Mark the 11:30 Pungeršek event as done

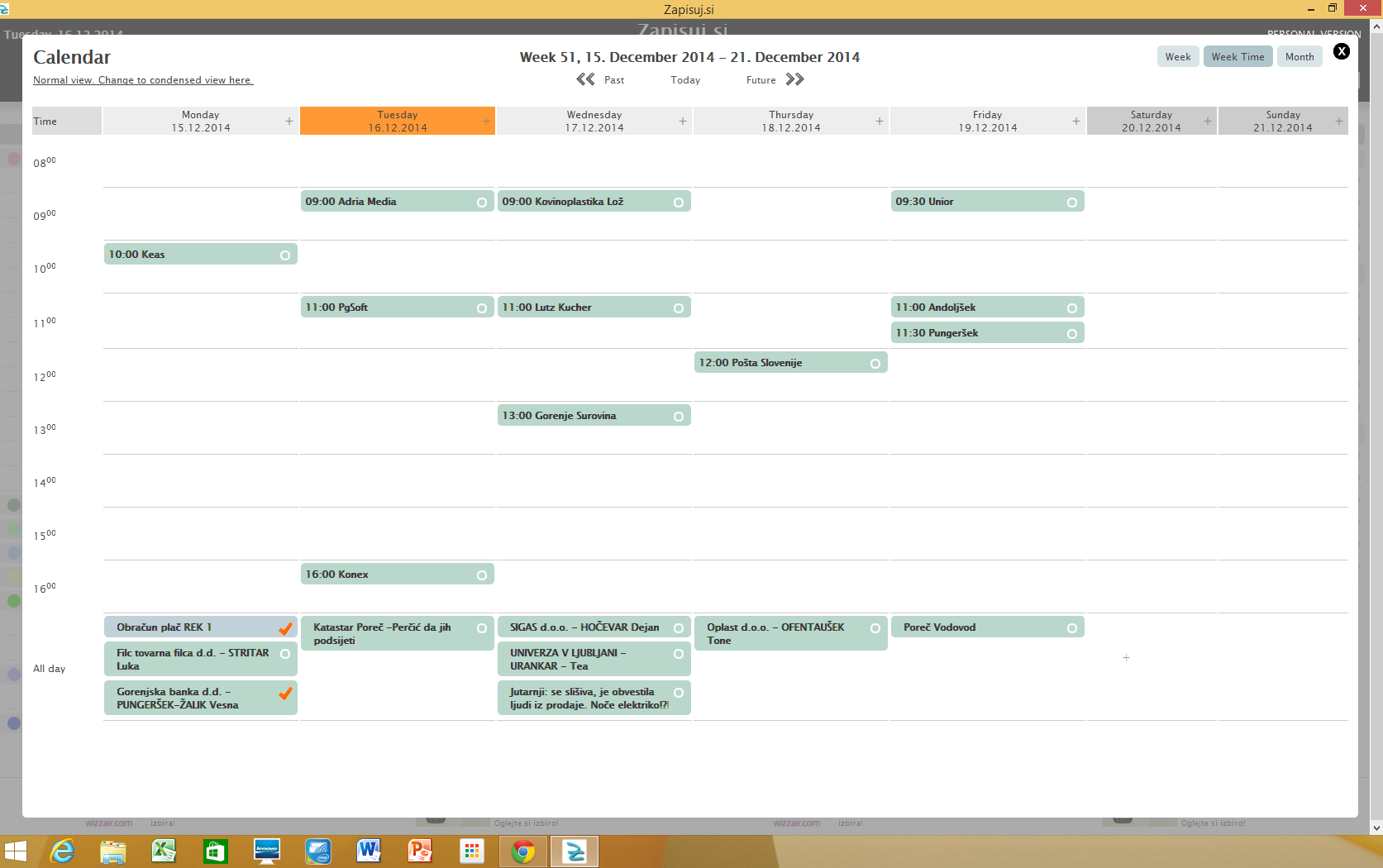(1072, 334)
